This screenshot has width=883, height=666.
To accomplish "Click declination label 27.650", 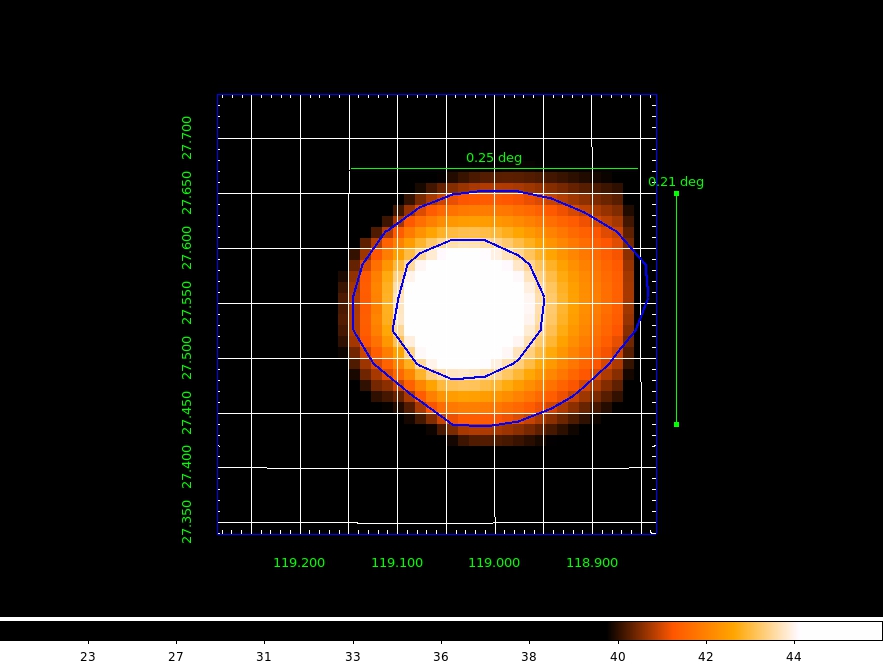I will pos(186,193).
